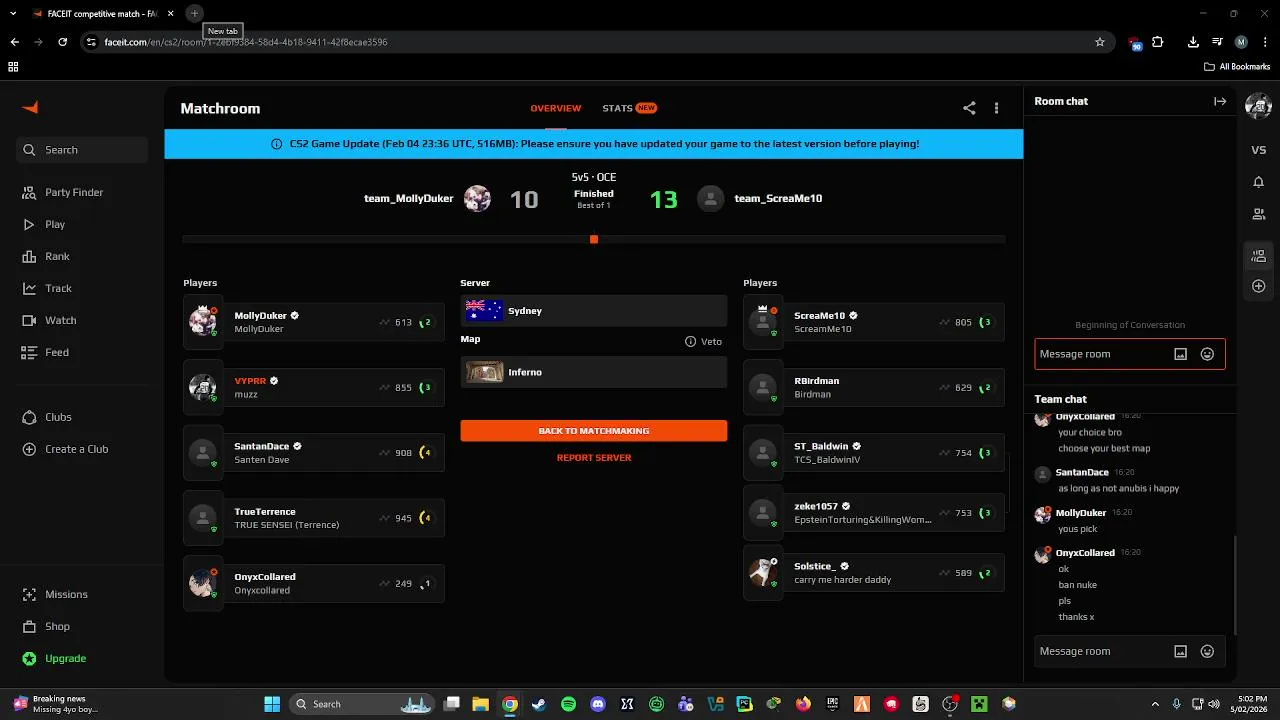Click team_ScreaMe10 team avatar
The image size is (1280, 720).
(x=710, y=199)
